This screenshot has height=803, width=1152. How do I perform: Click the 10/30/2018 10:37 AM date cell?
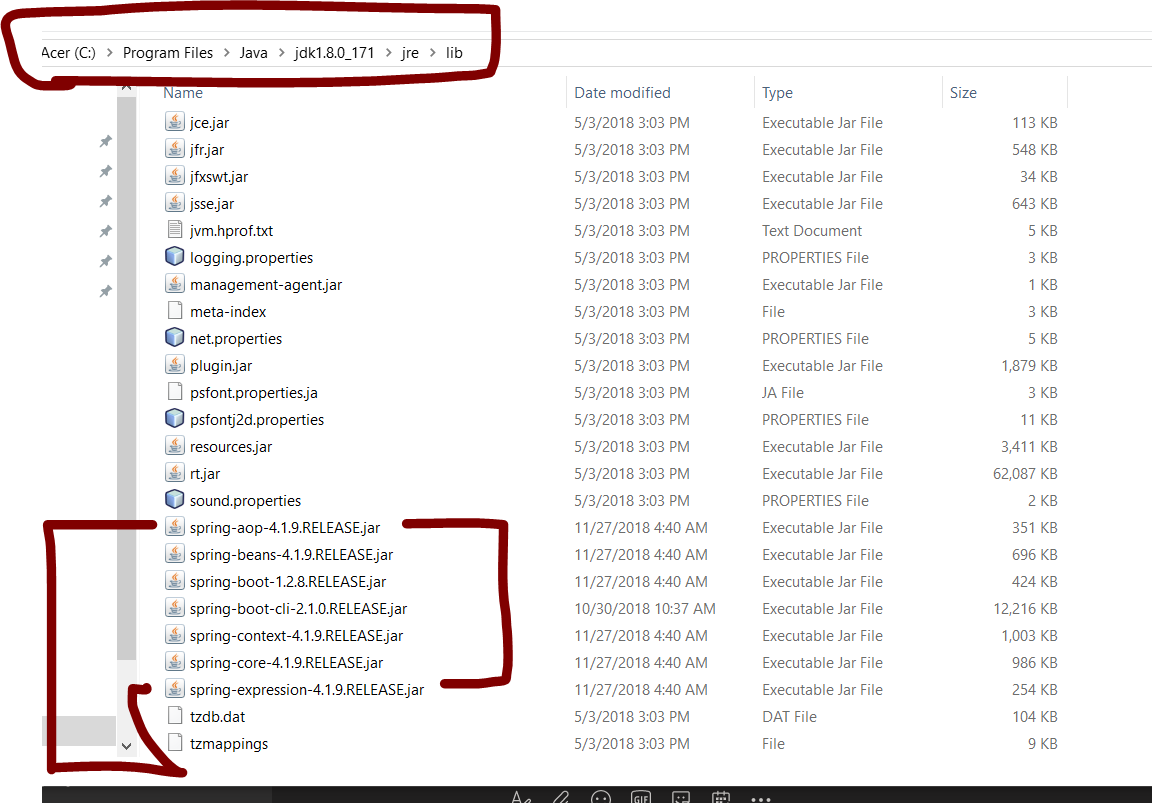point(645,609)
